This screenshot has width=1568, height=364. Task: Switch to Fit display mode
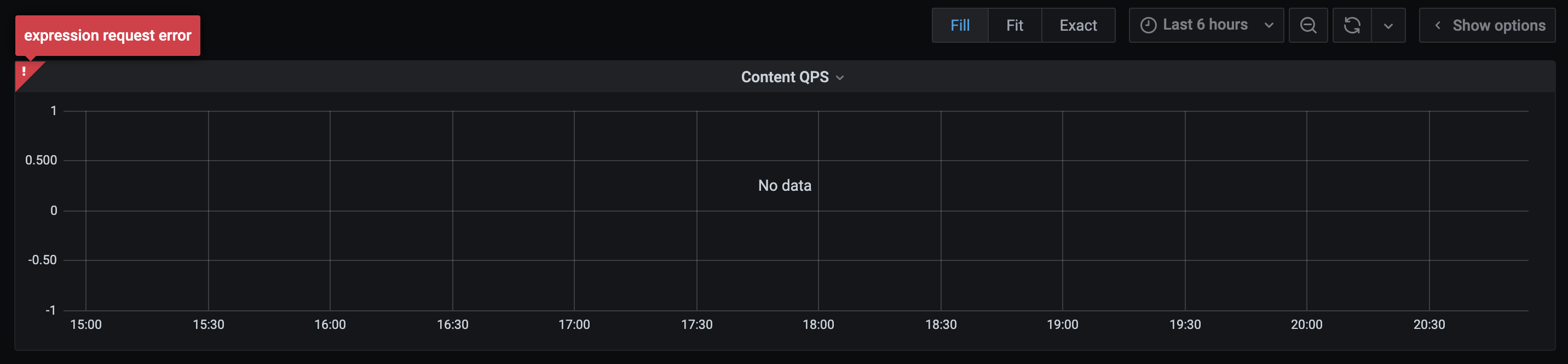click(1015, 25)
